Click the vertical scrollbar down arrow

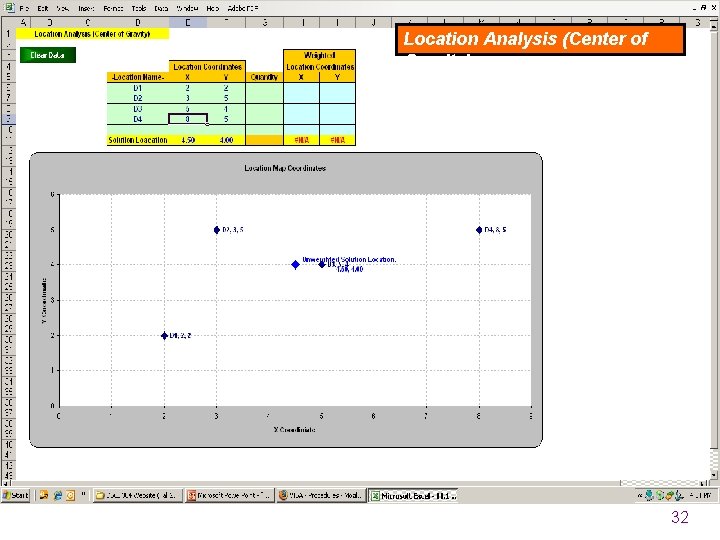point(714,475)
